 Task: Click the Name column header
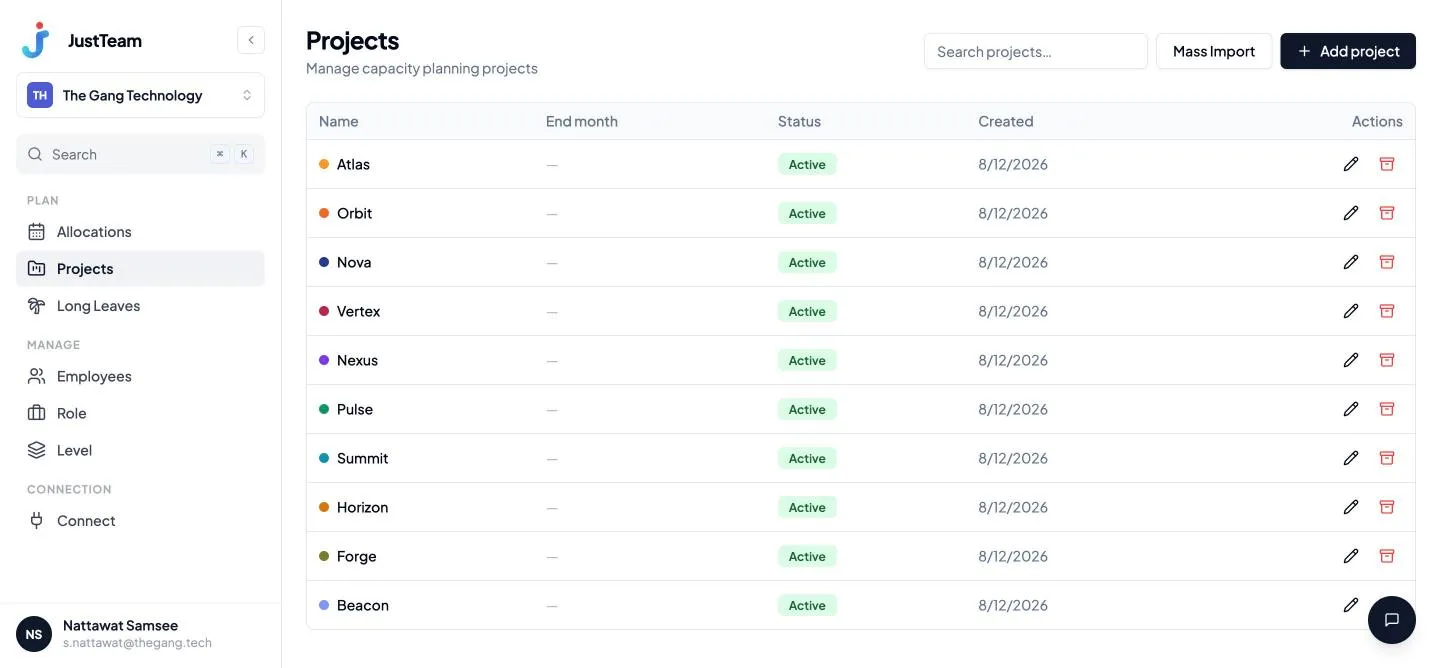click(x=339, y=121)
